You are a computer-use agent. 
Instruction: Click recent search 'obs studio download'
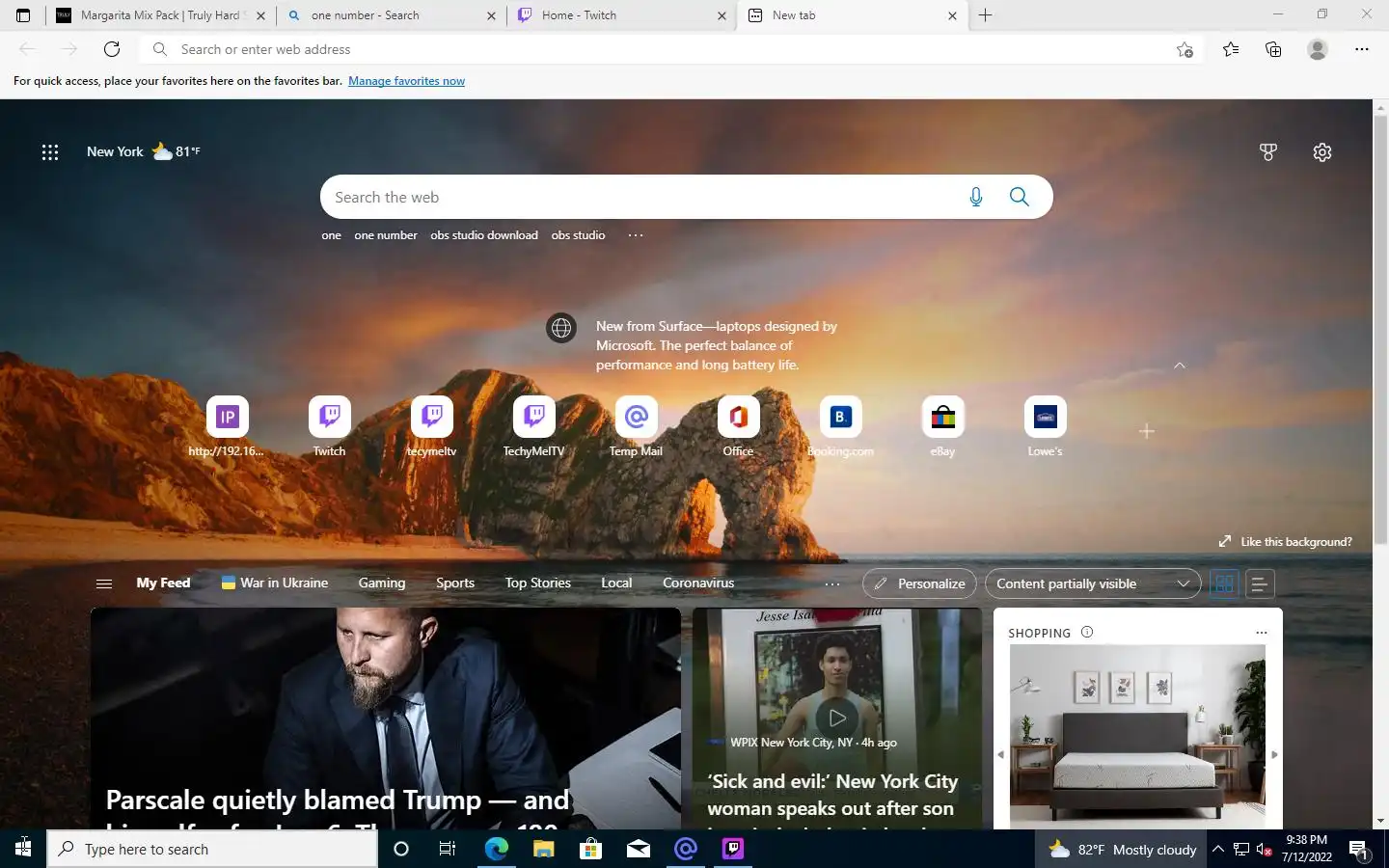coord(484,235)
